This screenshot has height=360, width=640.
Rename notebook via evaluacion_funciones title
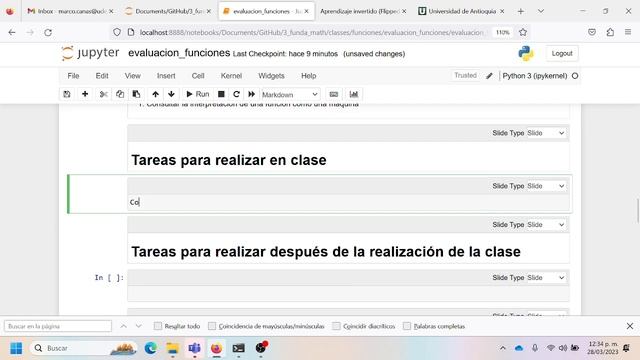click(179, 53)
